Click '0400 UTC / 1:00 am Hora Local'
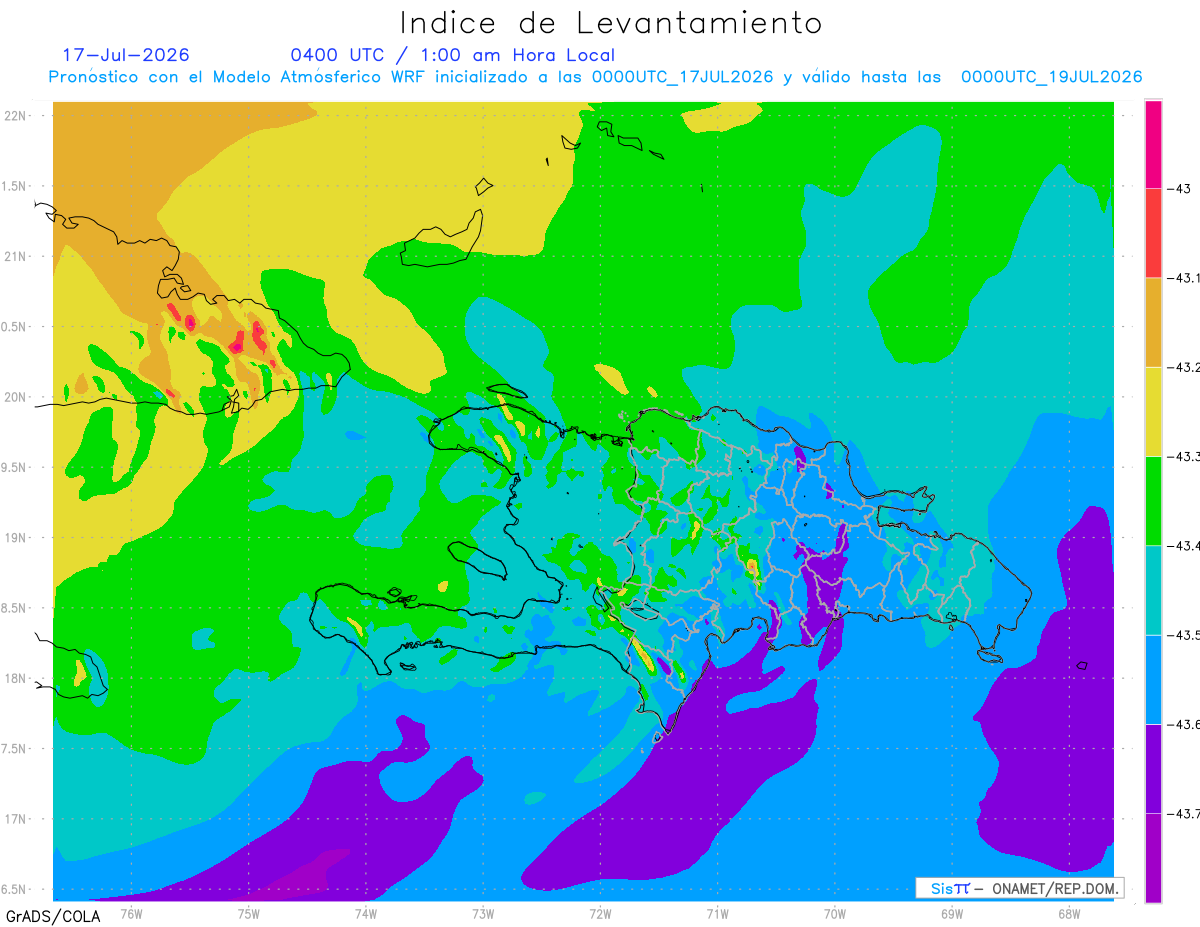Screen dimensions: 1200x927 tap(452, 55)
